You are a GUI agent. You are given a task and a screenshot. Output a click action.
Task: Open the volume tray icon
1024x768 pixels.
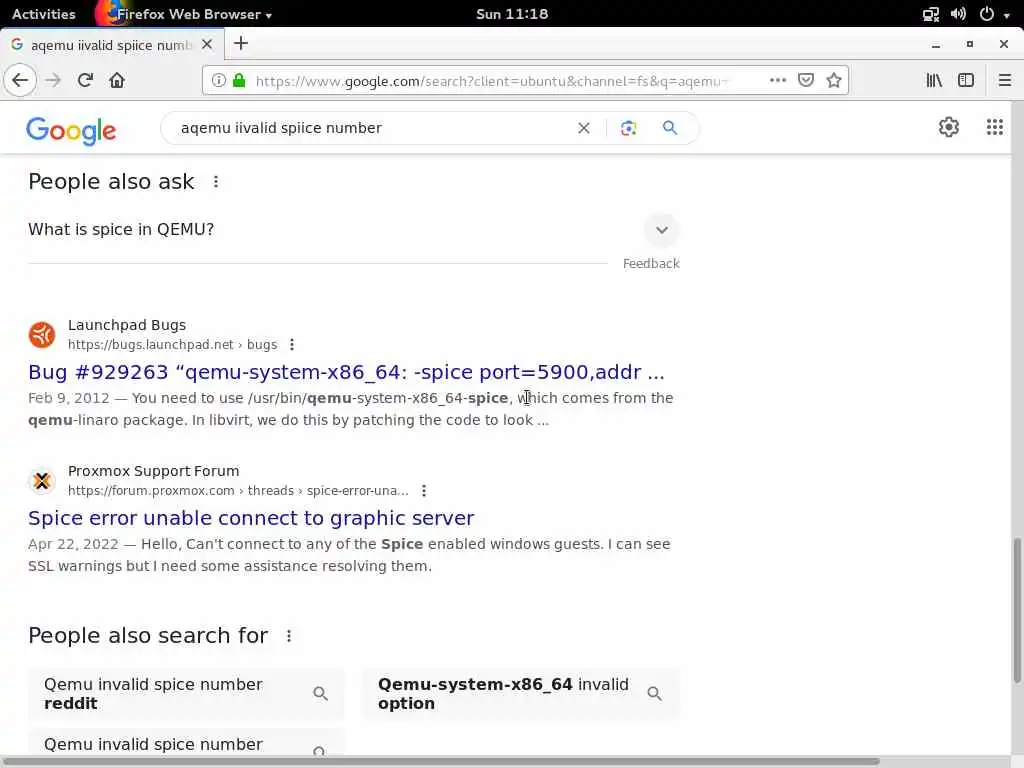958,14
